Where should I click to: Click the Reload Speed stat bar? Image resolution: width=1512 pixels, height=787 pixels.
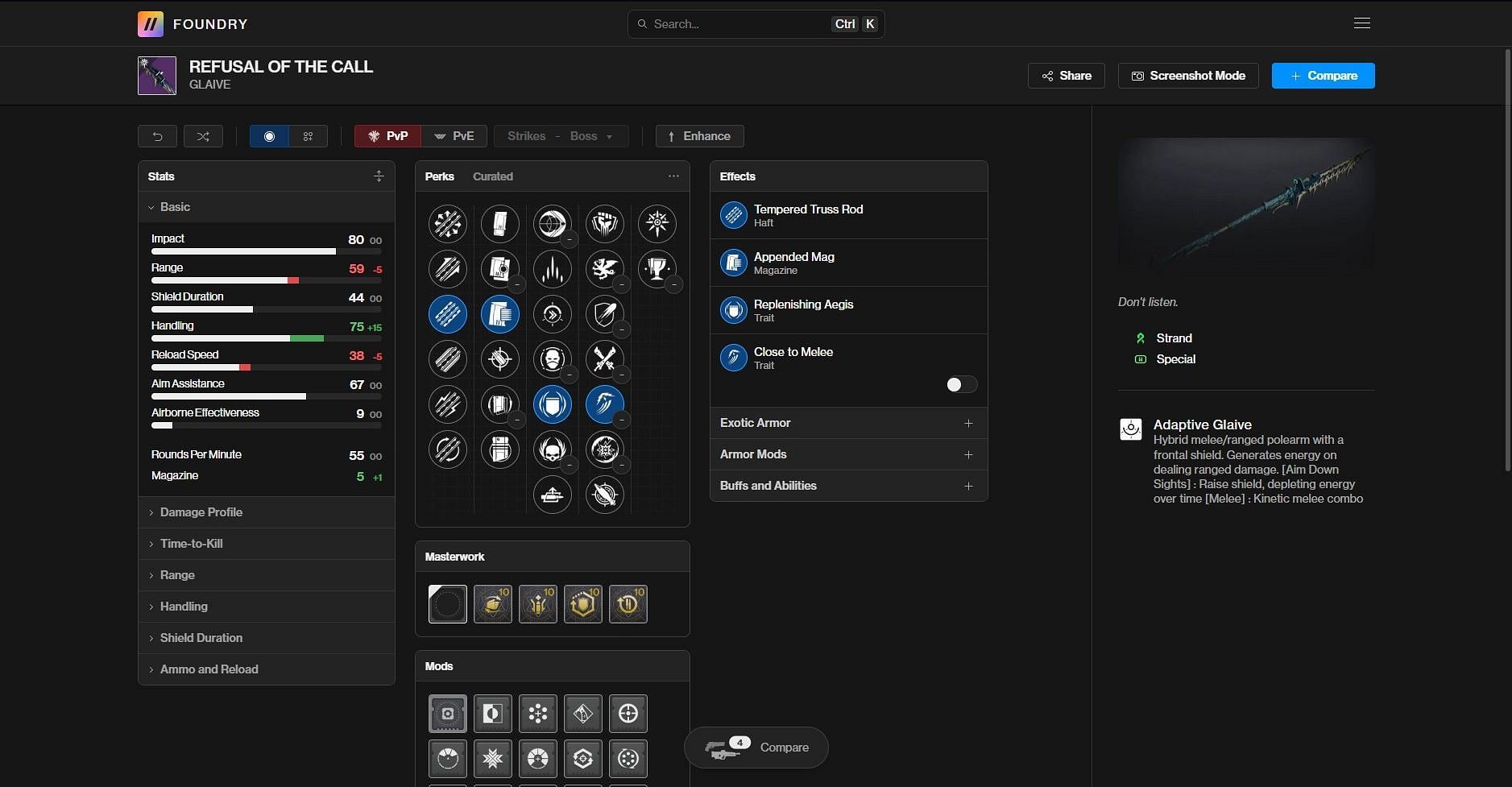pos(267,367)
